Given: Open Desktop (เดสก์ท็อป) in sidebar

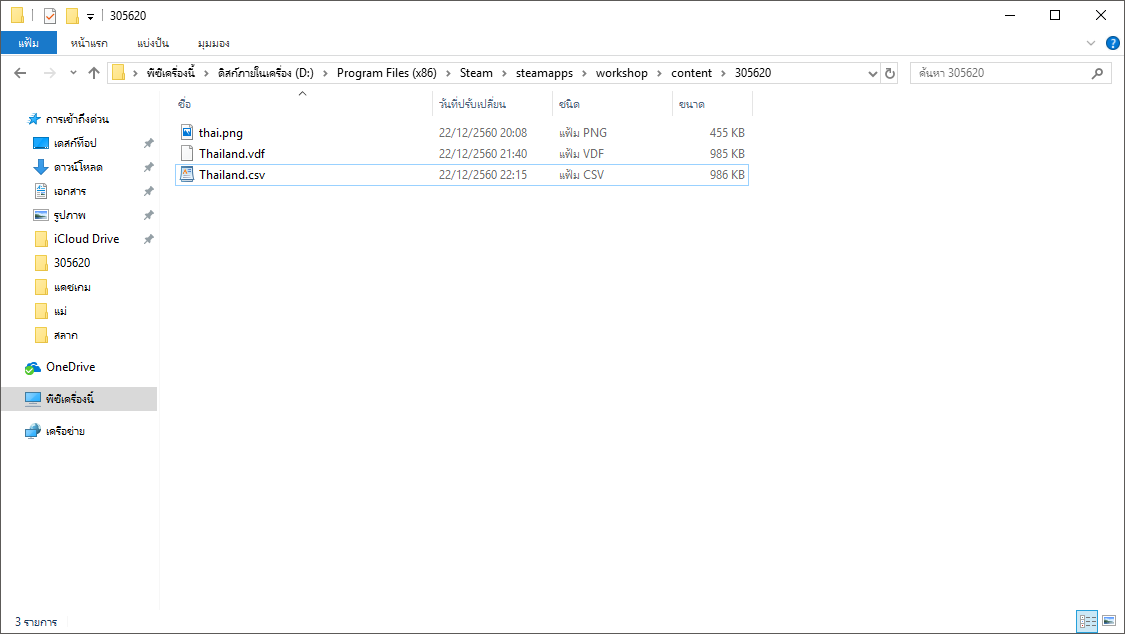Looking at the screenshot, I should 75,143.
